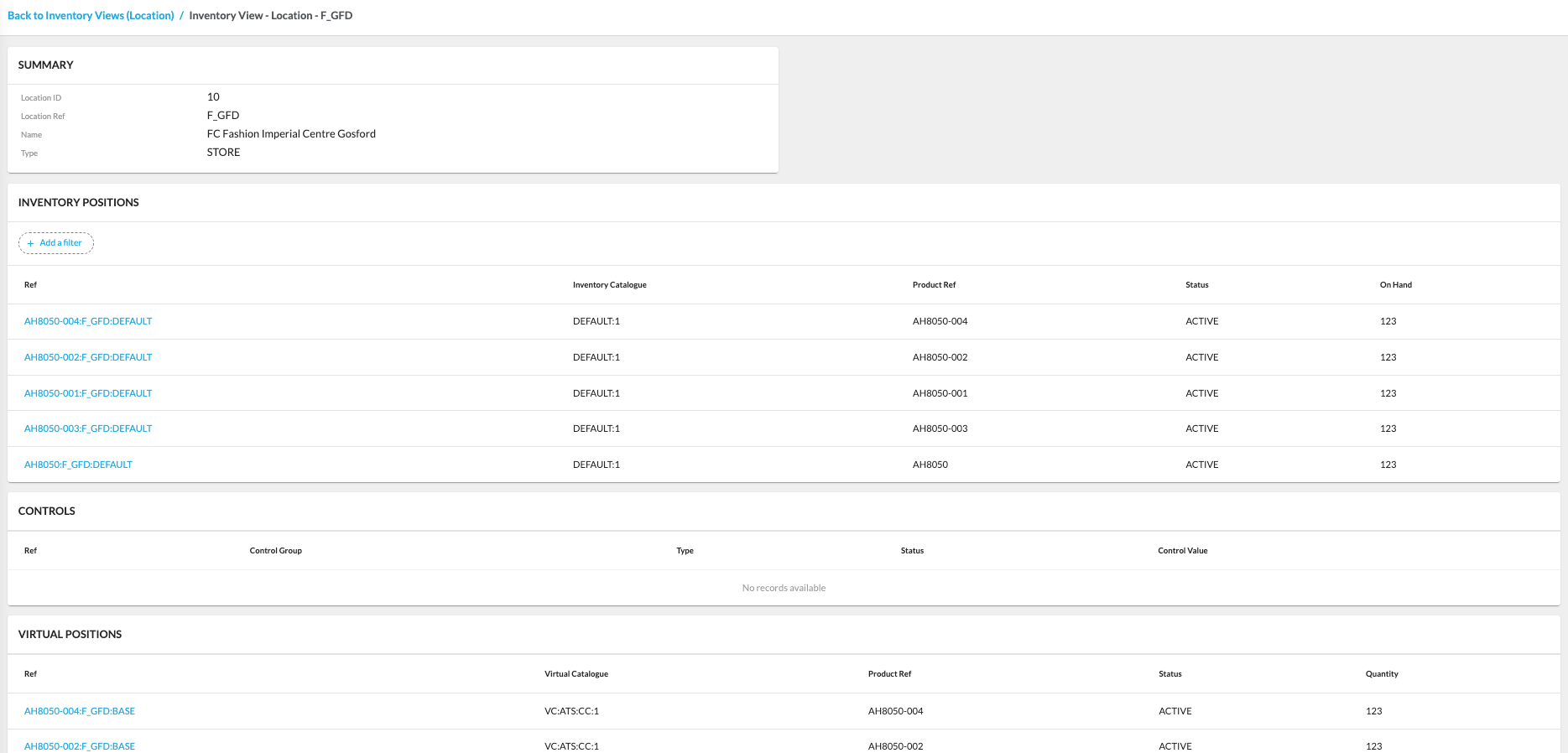Open inventory position AH8050:F_GFD:DEFAULT
The width and height of the screenshot is (1568, 753).
pos(78,465)
